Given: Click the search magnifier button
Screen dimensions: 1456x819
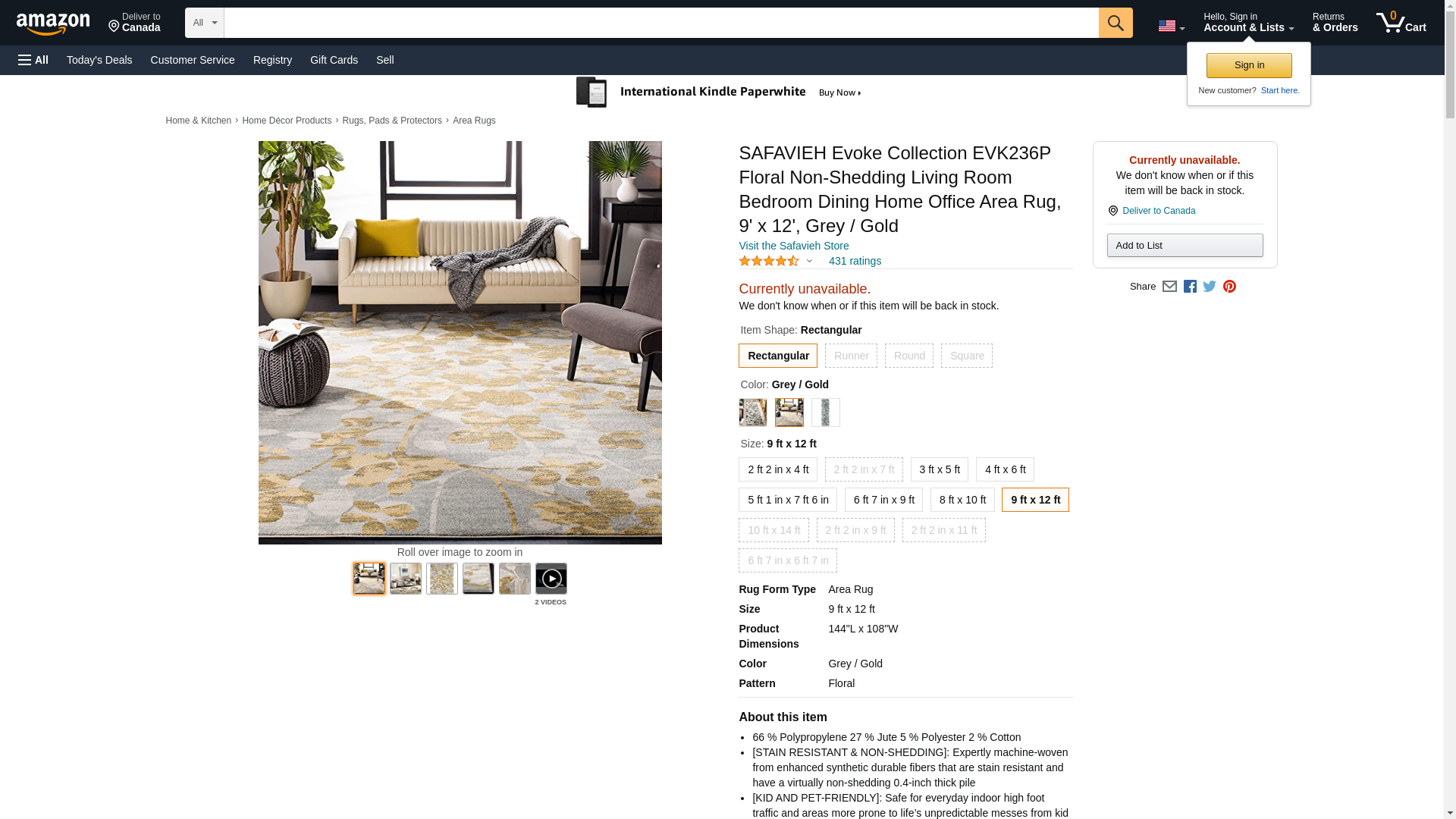Looking at the screenshot, I should click(x=1116, y=23).
